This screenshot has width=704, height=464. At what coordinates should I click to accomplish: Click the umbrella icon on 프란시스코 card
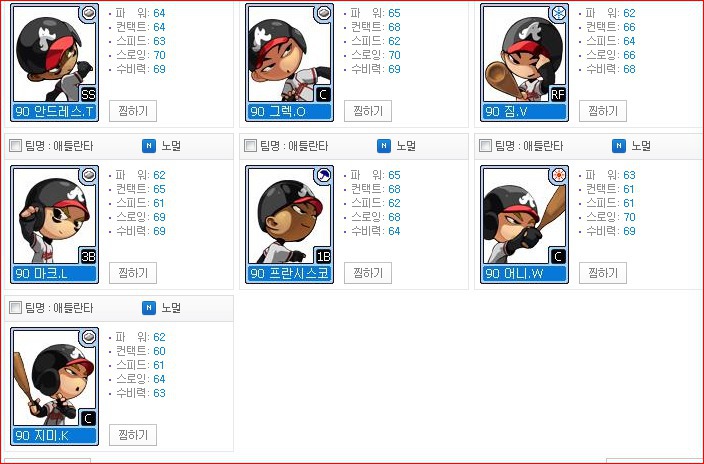pyautogui.click(x=323, y=175)
